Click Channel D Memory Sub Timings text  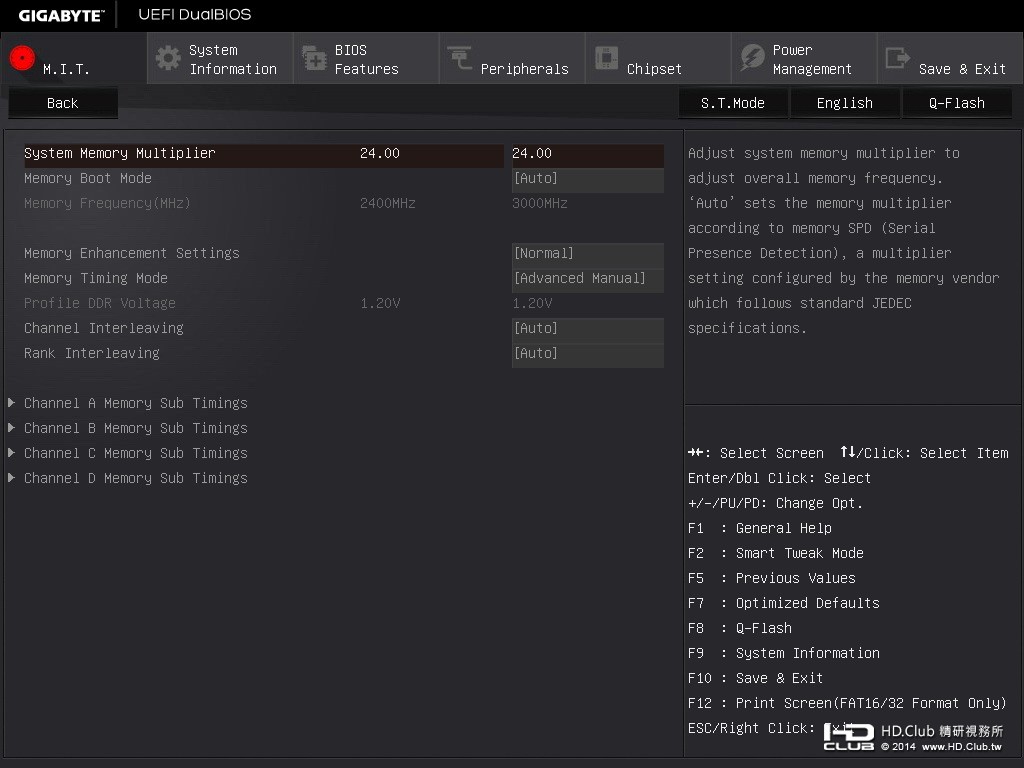click(x=136, y=478)
